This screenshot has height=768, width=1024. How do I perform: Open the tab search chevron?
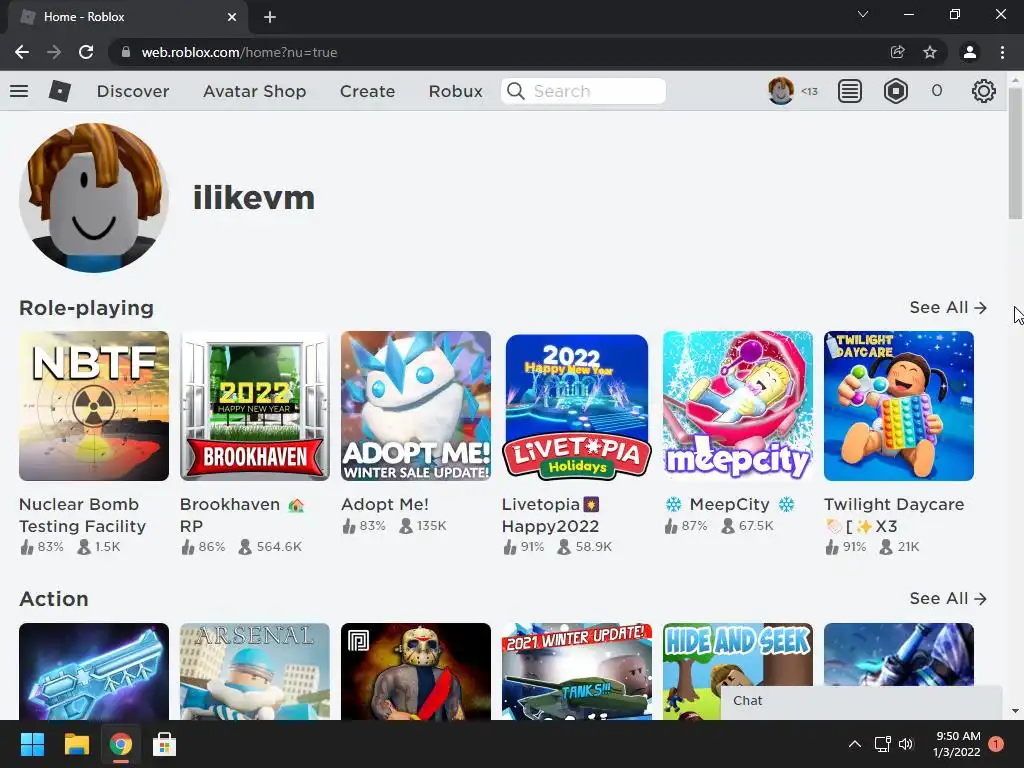coord(863,14)
